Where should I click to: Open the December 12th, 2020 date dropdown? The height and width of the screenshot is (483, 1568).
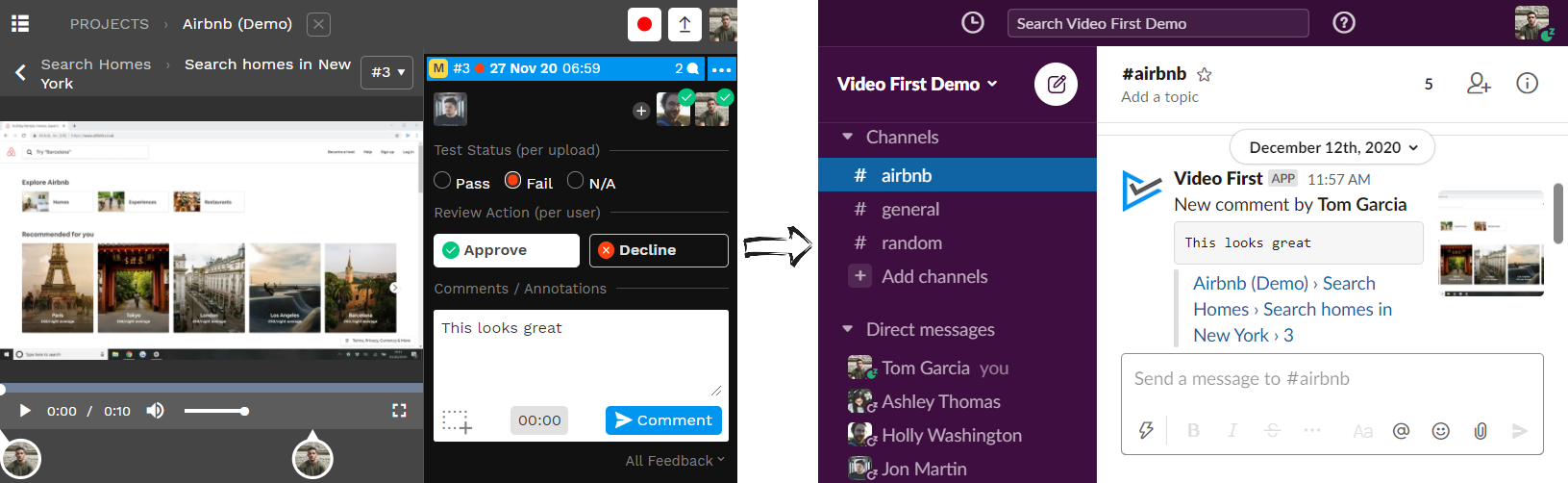pos(1332,147)
